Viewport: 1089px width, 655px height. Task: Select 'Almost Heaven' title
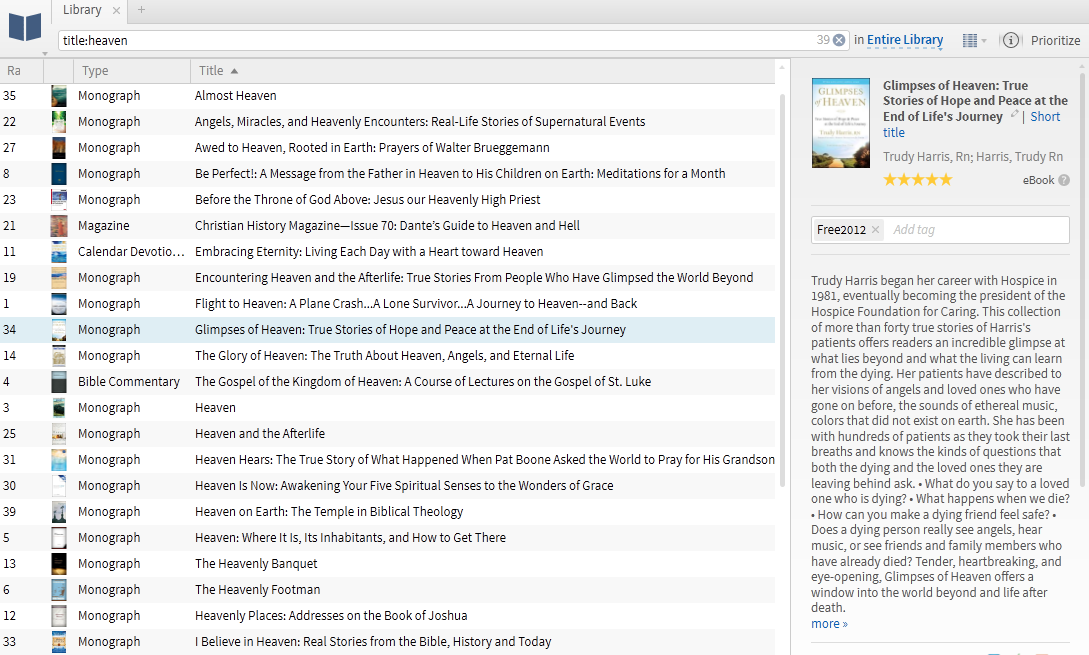pyautogui.click(x=235, y=96)
